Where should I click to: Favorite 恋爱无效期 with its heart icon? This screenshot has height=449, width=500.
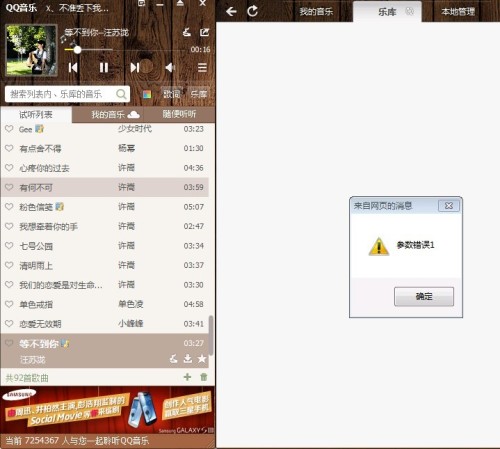click(x=9, y=323)
